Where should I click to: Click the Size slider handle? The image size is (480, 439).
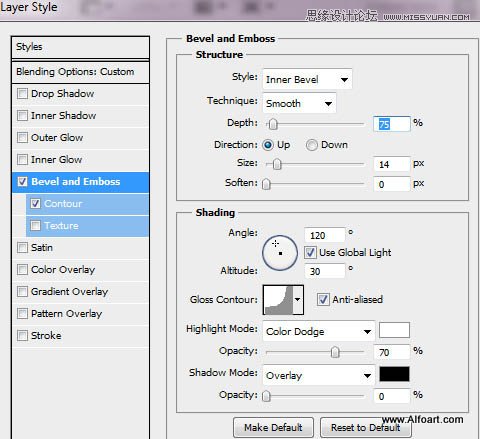[277, 164]
